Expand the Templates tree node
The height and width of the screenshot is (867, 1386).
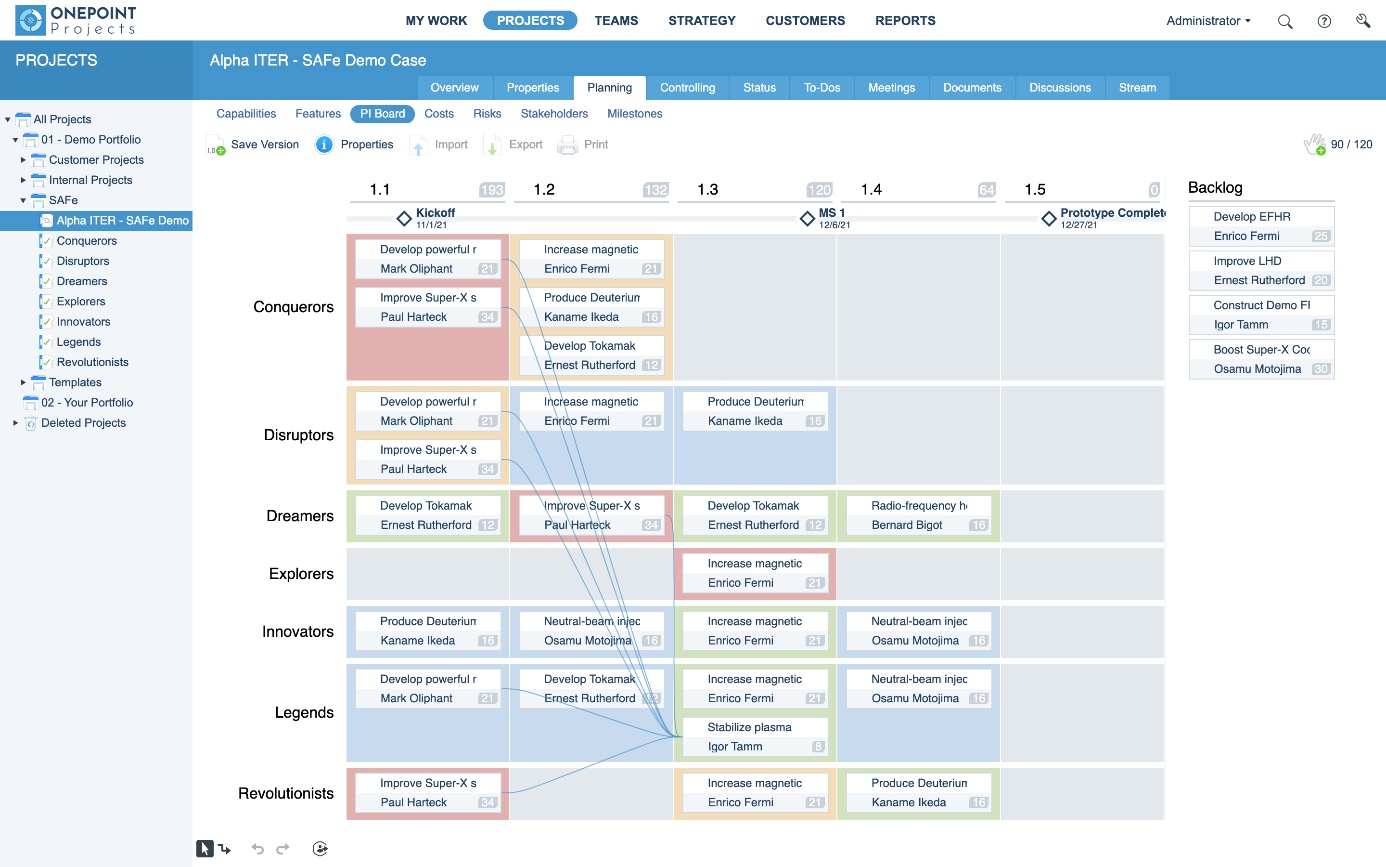coord(24,383)
